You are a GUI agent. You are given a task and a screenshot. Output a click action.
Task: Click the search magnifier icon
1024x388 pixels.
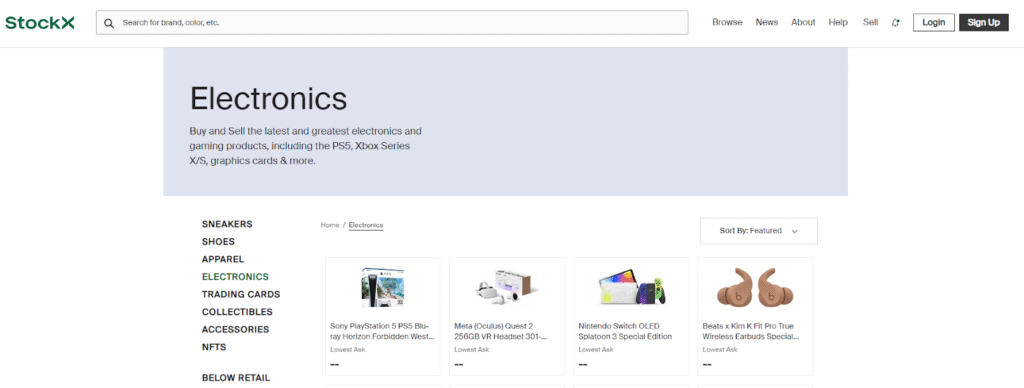109,23
